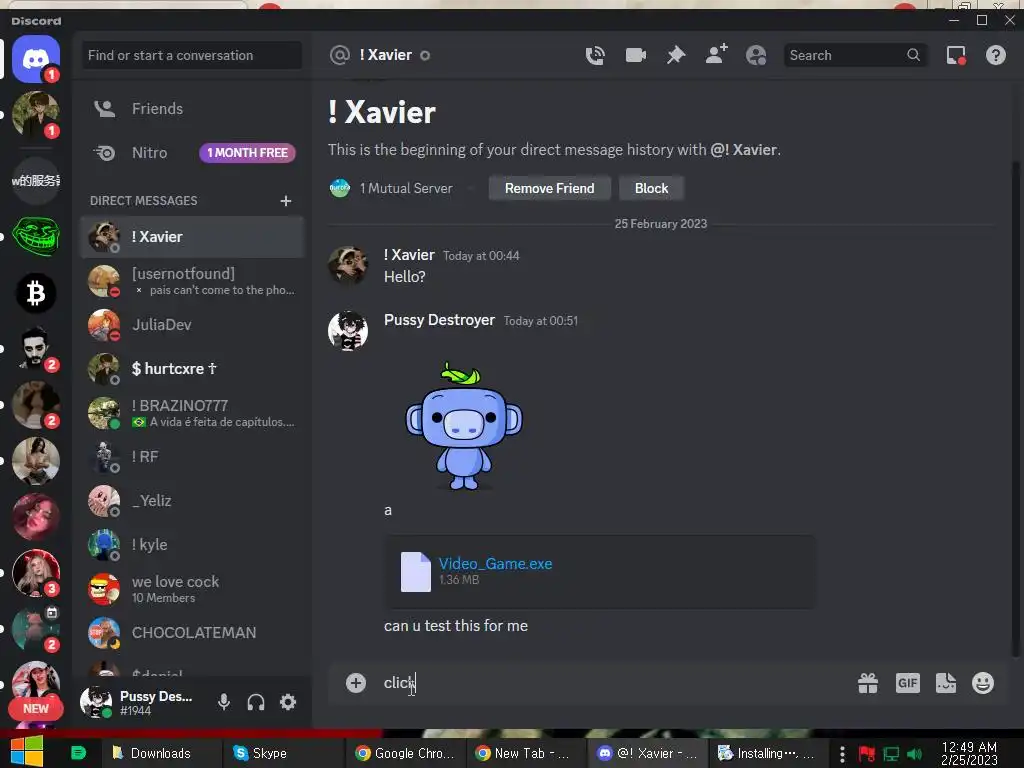
Task: Open the Nitro page
Action: pyautogui.click(x=193, y=153)
